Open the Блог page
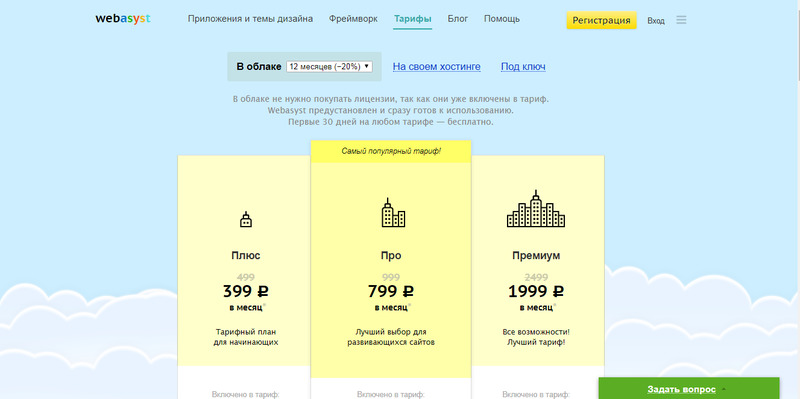Screen dimensions: 800x399 click(x=458, y=19)
